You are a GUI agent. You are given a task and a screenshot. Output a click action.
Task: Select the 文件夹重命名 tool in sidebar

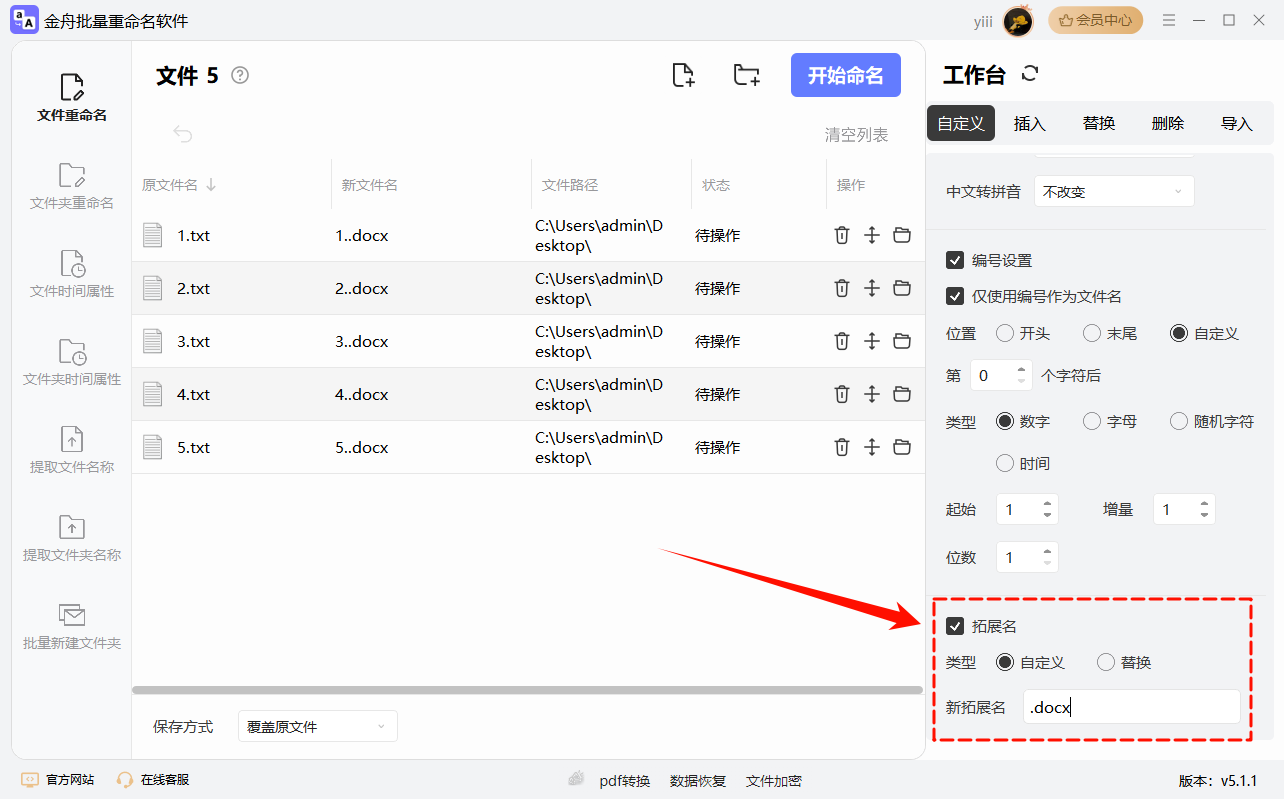click(x=70, y=188)
